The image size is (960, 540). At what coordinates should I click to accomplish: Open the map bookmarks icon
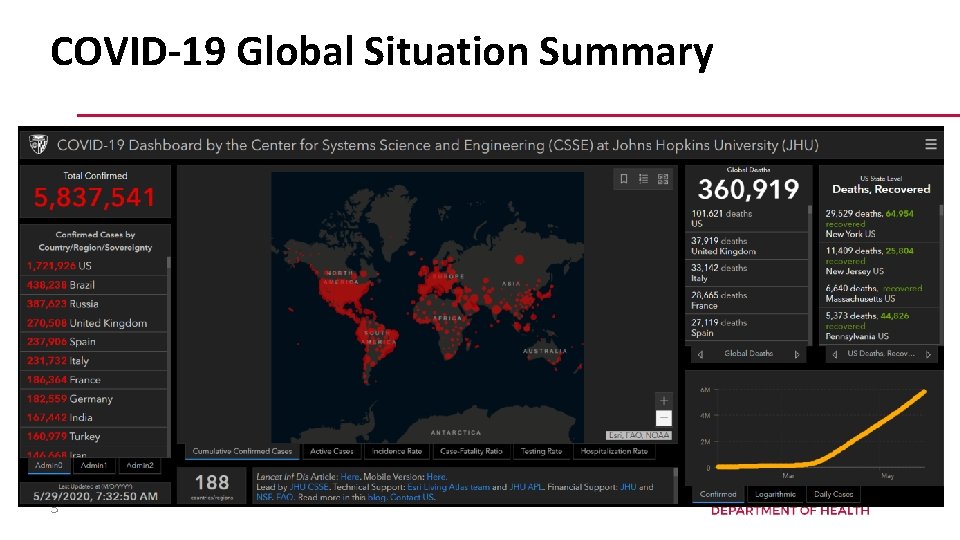[623, 179]
